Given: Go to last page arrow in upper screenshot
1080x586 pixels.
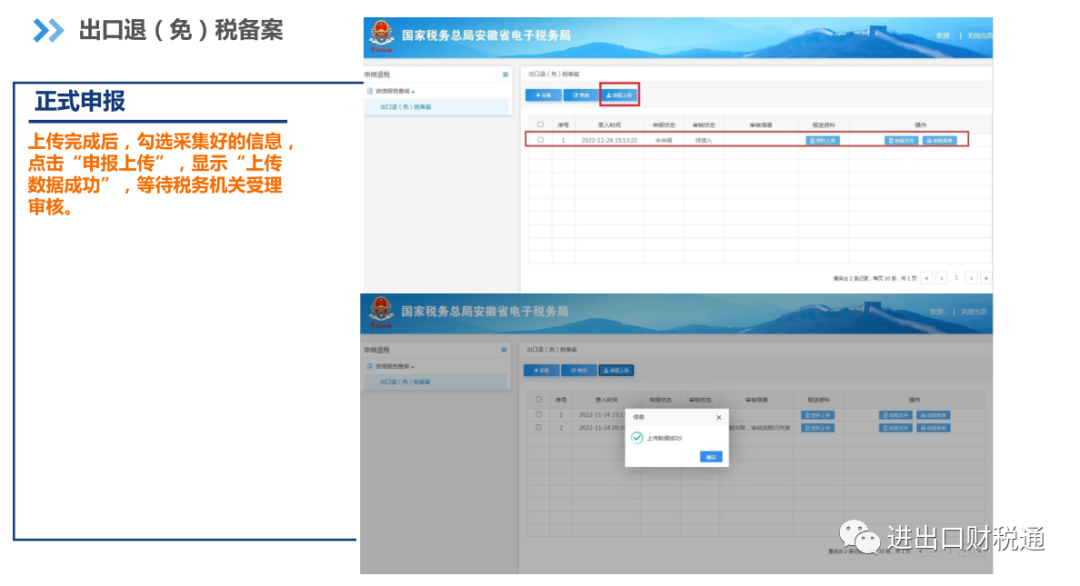Looking at the screenshot, I should click(986, 278).
